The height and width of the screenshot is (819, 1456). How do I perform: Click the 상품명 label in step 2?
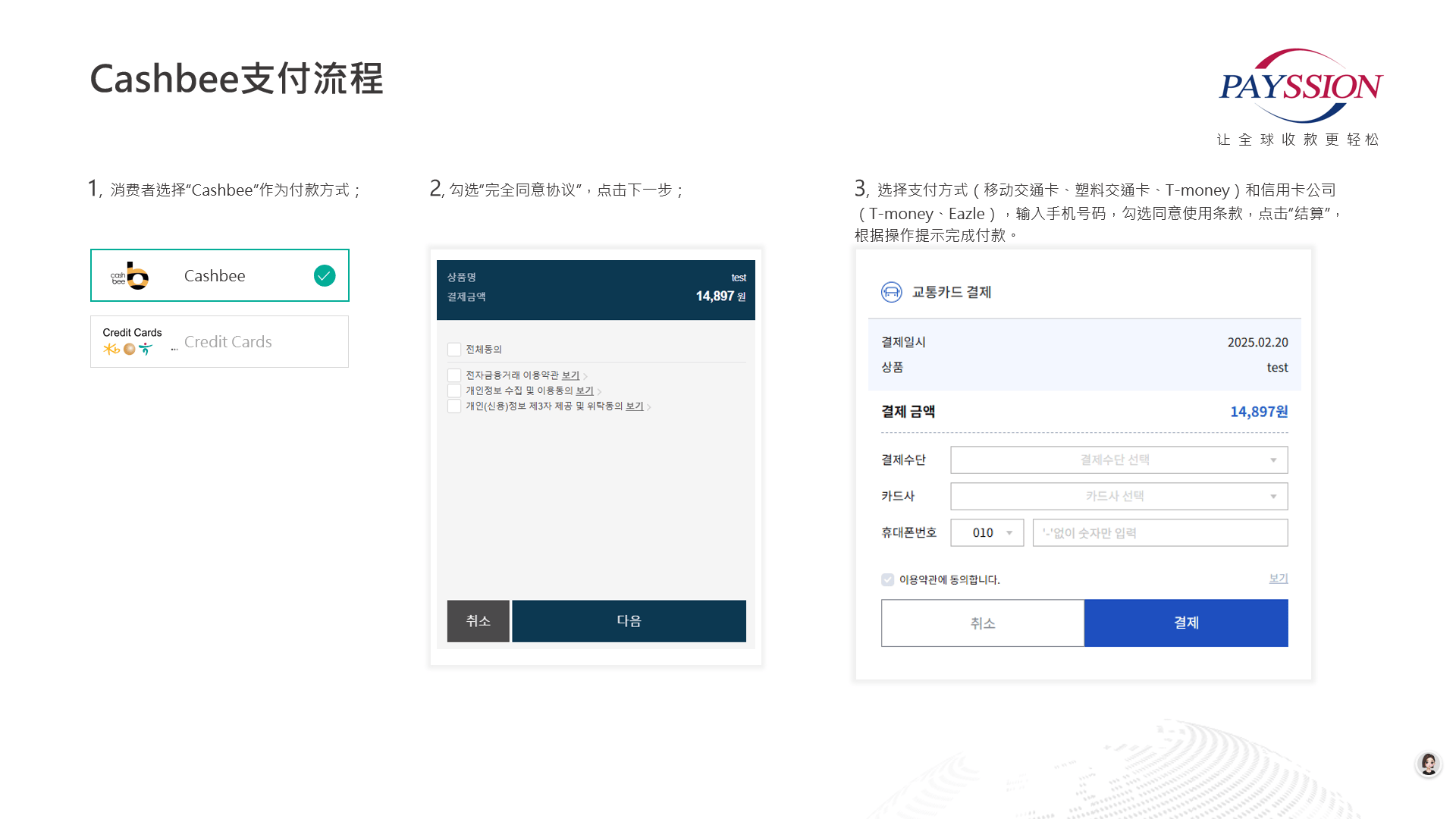tap(461, 278)
